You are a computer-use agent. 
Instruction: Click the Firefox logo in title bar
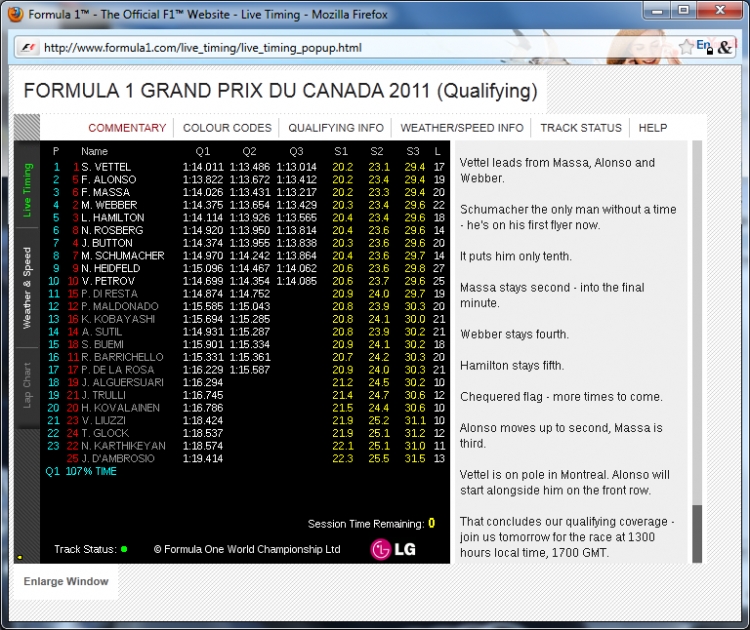[15, 14]
